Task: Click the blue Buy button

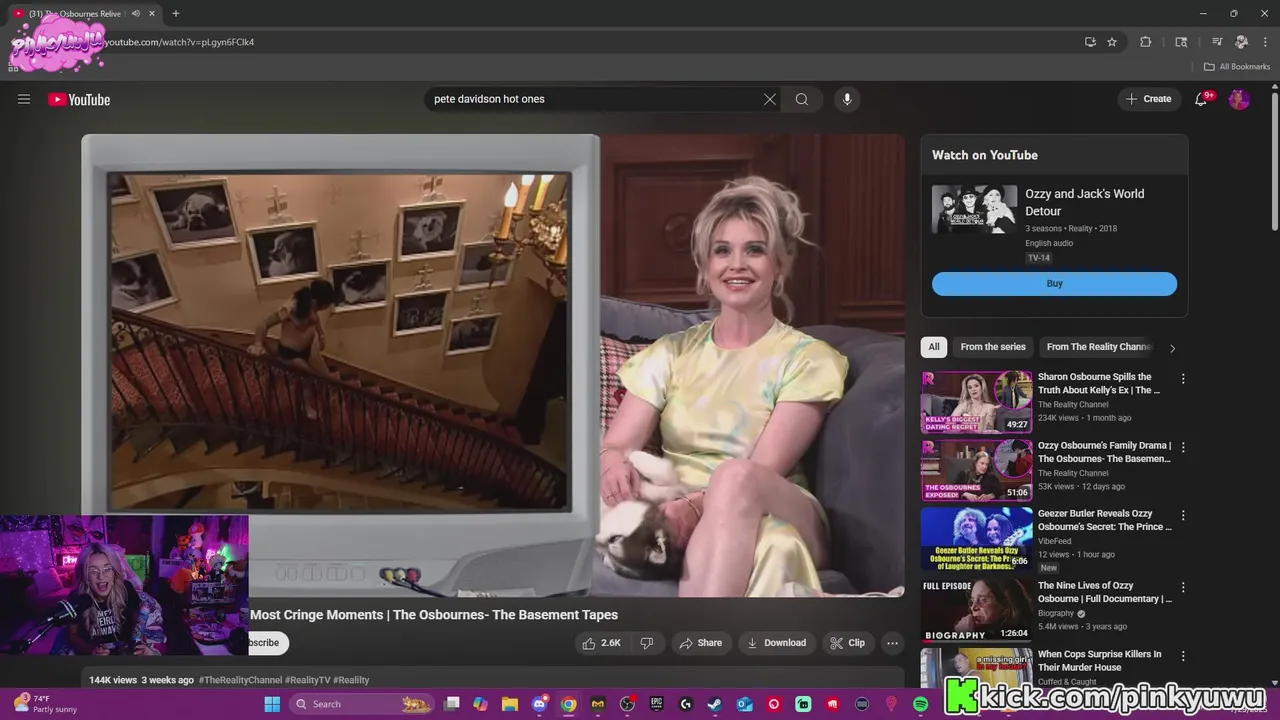Action: 1054,283
